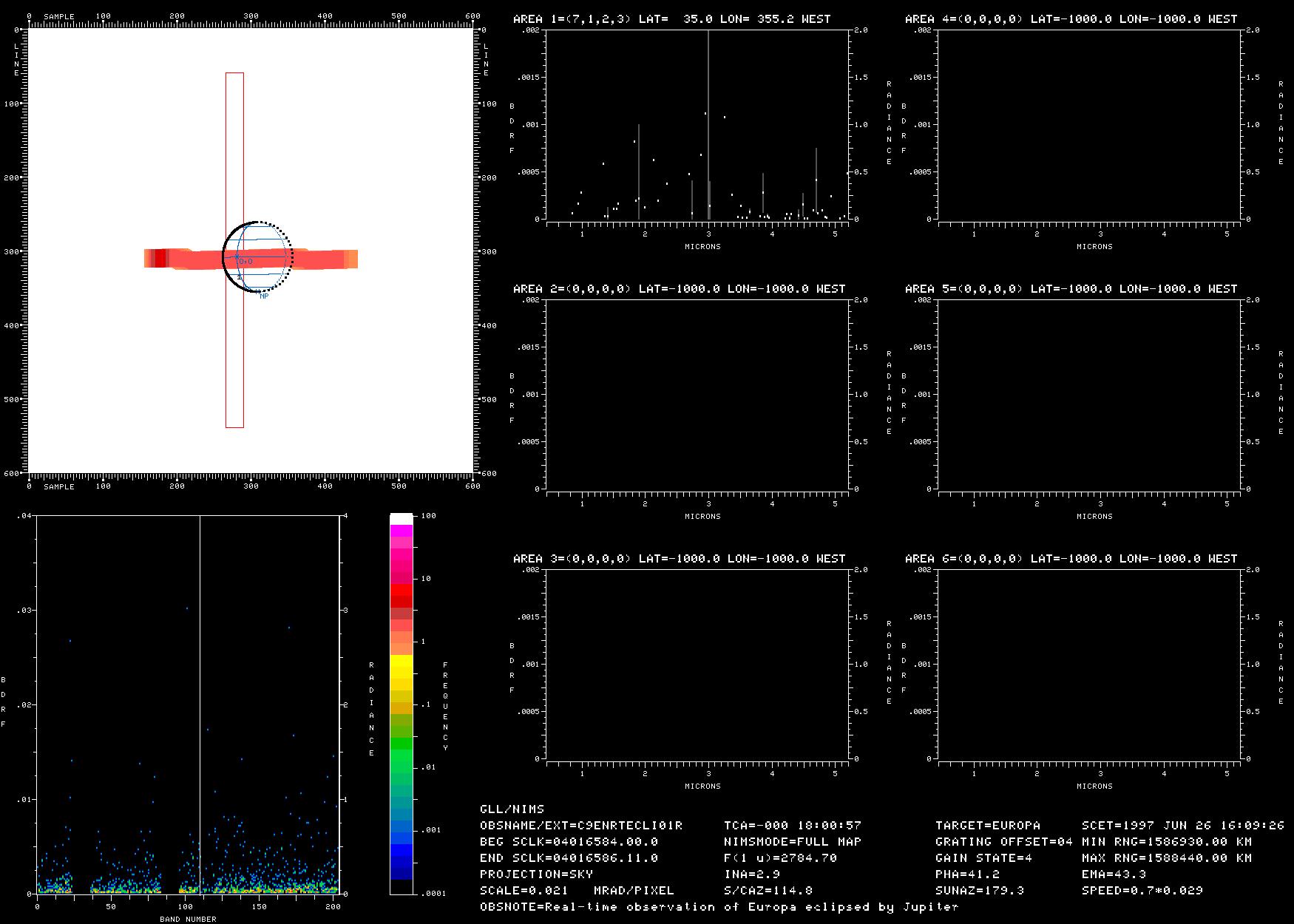Click the white vertical line in band histogram
Screen dimensions: 1294x924
pos(200,665)
